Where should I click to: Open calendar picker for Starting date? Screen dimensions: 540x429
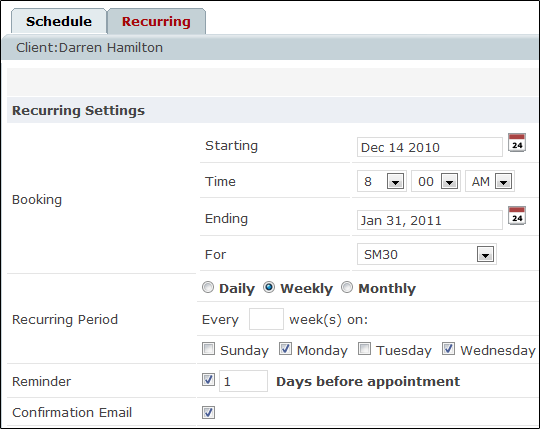point(517,143)
